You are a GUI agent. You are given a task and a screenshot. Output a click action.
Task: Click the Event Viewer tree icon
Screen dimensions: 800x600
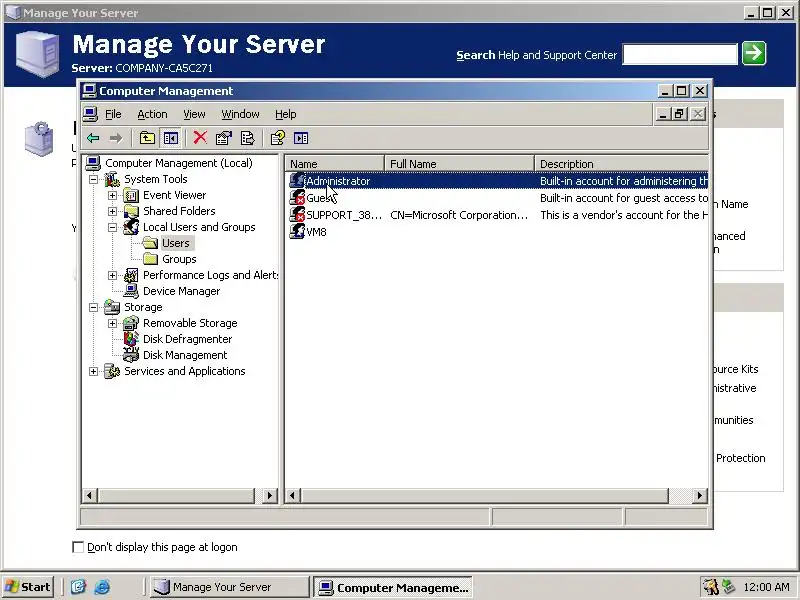pyautogui.click(x=131, y=195)
